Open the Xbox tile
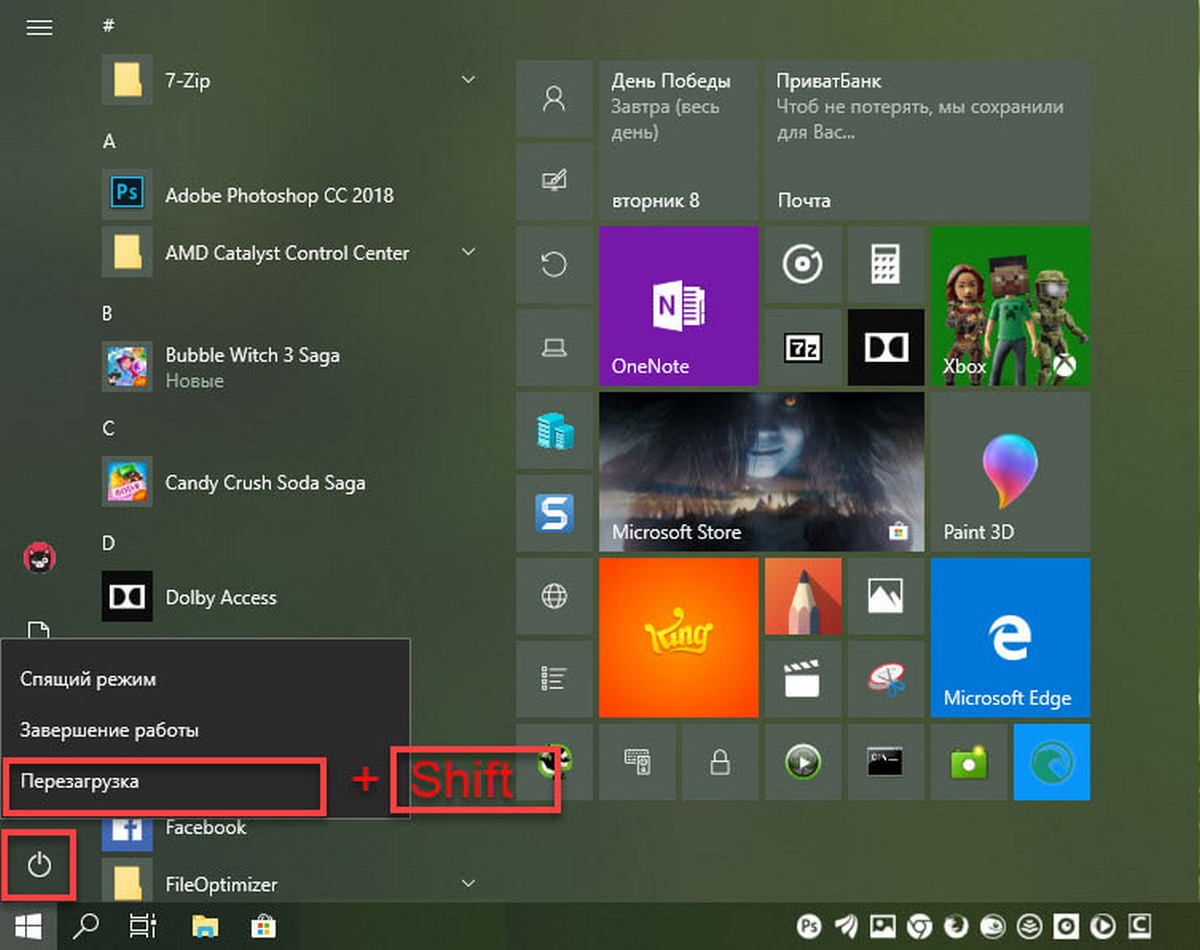 tap(1010, 306)
